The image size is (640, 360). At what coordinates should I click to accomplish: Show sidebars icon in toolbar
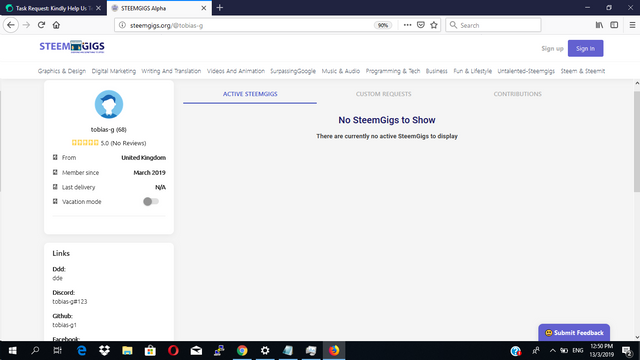[x=614, y=25]
